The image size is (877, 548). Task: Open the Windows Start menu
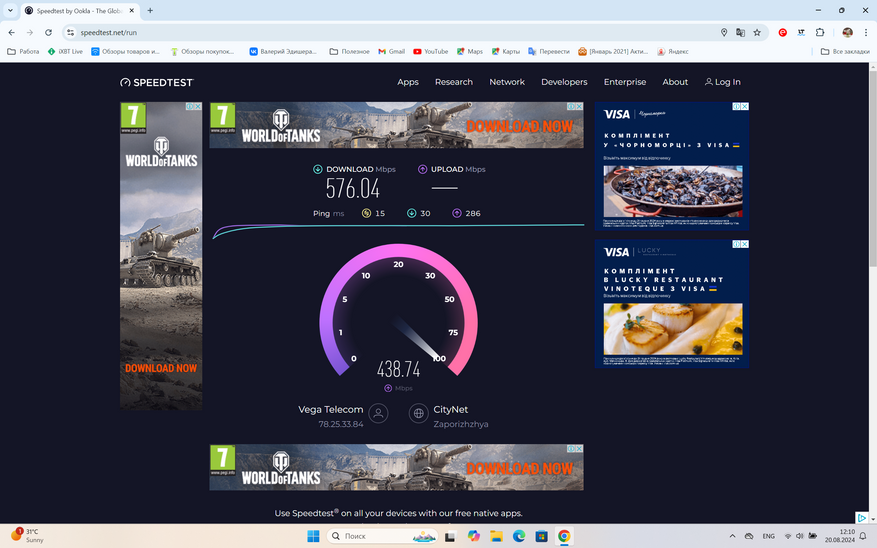click(x=313, y=536)
